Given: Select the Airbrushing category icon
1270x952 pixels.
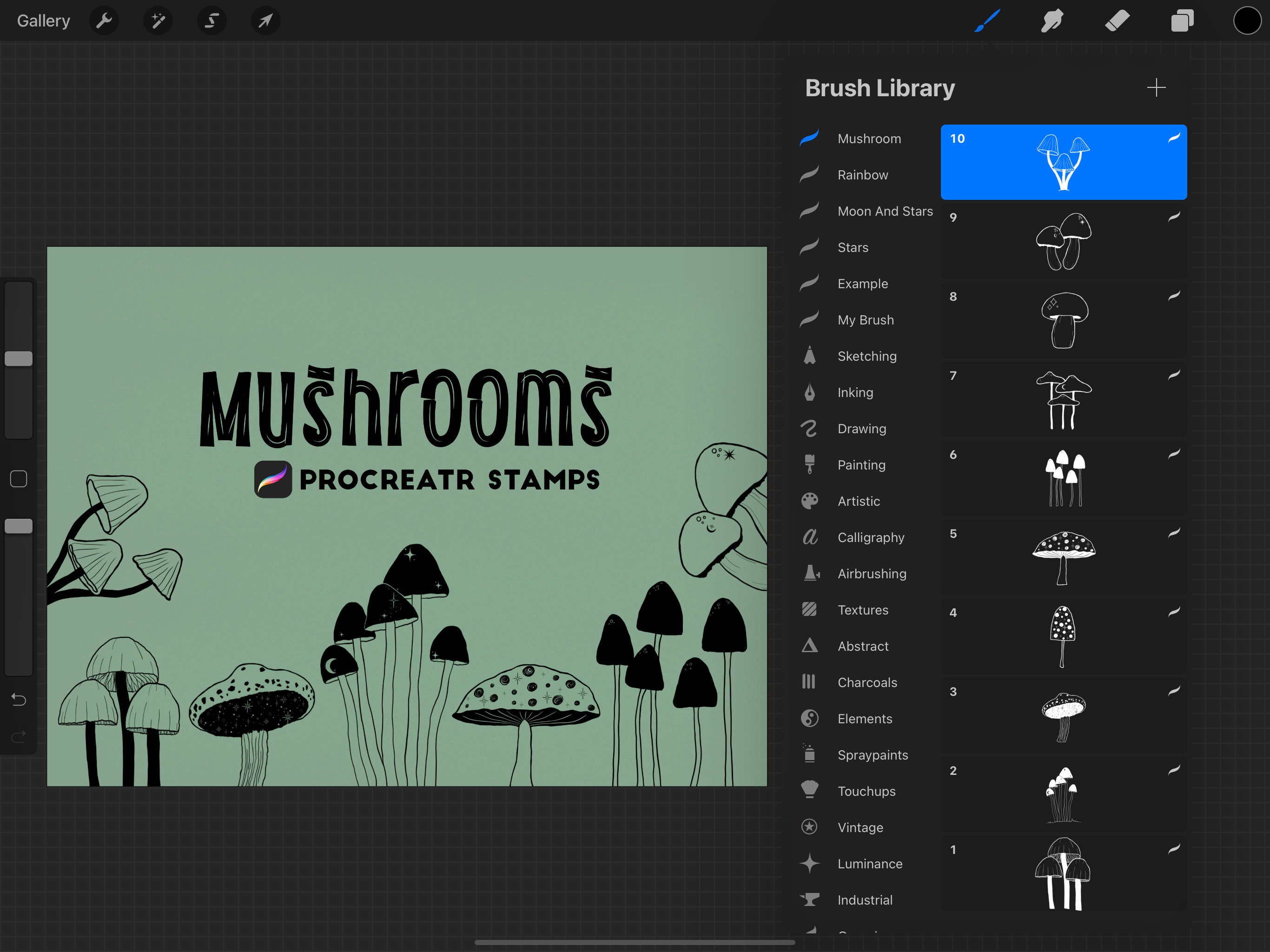Looking at the screenshot, I should point(811,573).
